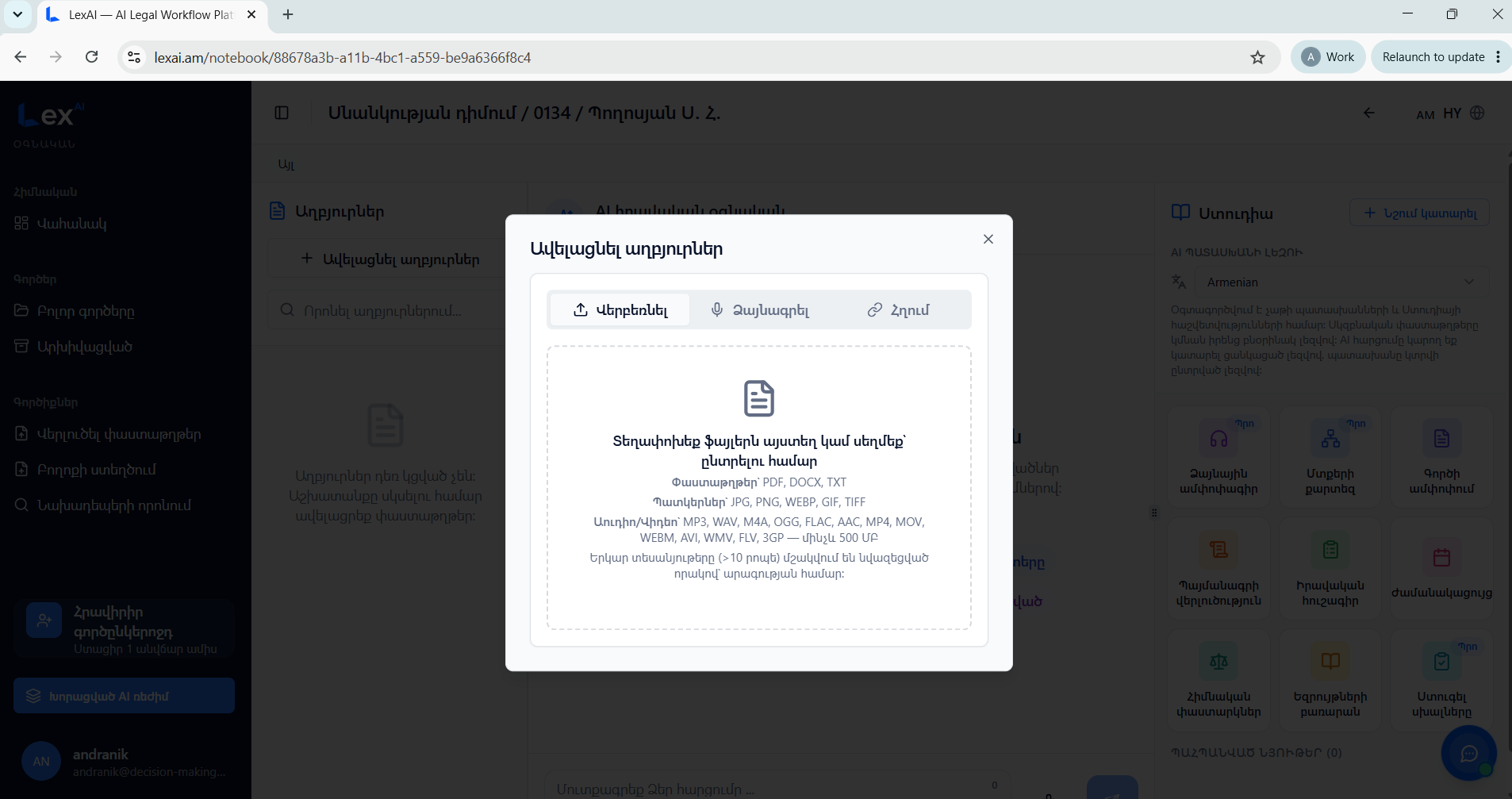
Task: Open Հիմնական փաստարկներ key arguments card
Action: tap(1218, 680)
